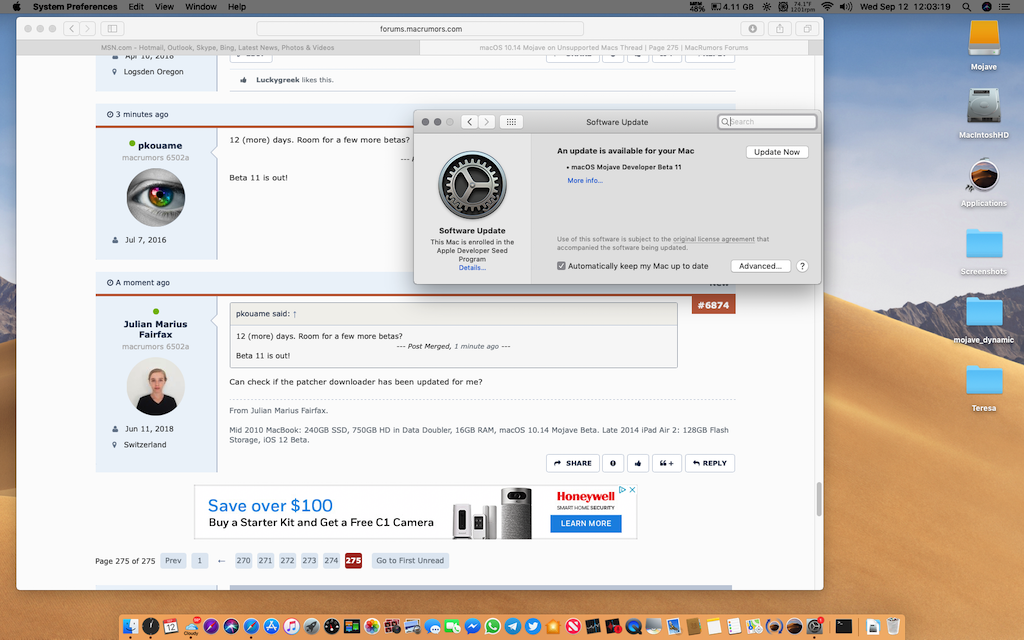Image resolution: width=1024 pixels, height=640 pixels.
Task: Open Wi-Fi status menu
Action: (827, 7)
